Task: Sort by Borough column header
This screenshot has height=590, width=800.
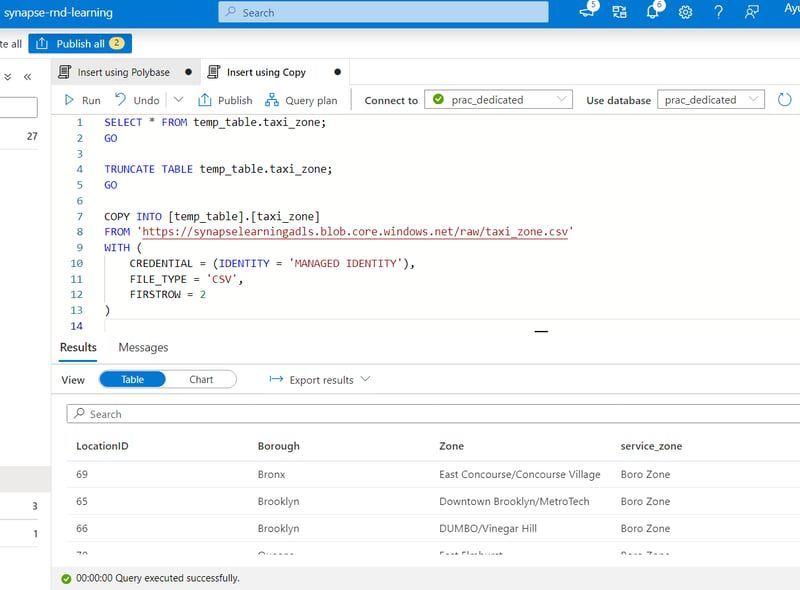Action: coord(279,446)
